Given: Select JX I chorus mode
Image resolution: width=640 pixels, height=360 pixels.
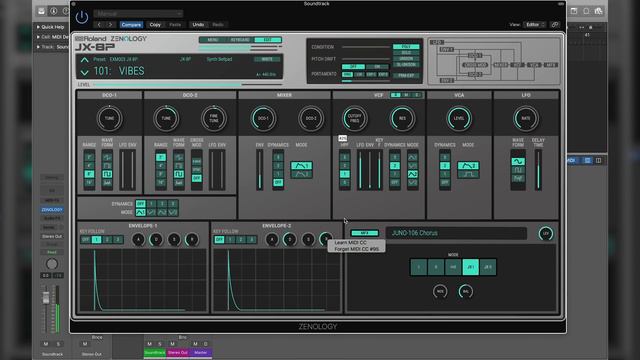Looking at the screenshot, I should 470,267.
